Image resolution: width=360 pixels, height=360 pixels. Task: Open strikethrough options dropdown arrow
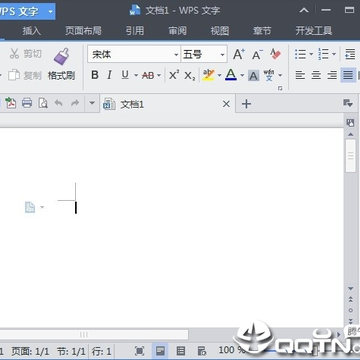click(159, 76)
